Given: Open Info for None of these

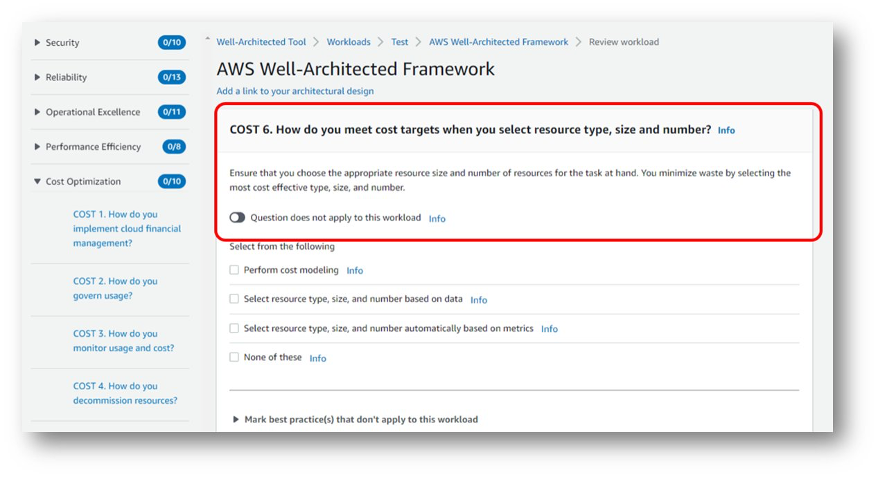Looking at the screenshot, I should click(318, 358).
